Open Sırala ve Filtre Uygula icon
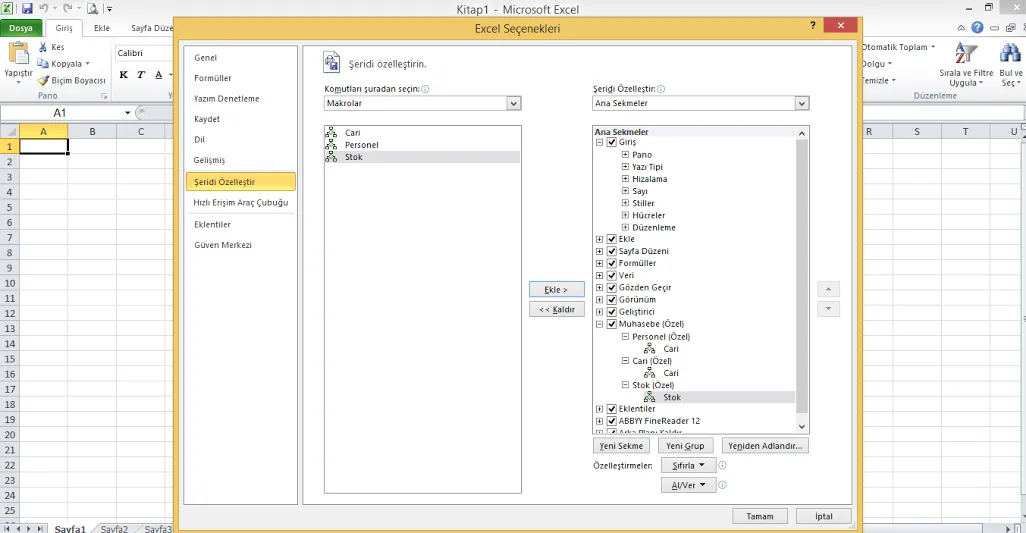The width and height of the screenshot is (1026, 533). (965, 54)
